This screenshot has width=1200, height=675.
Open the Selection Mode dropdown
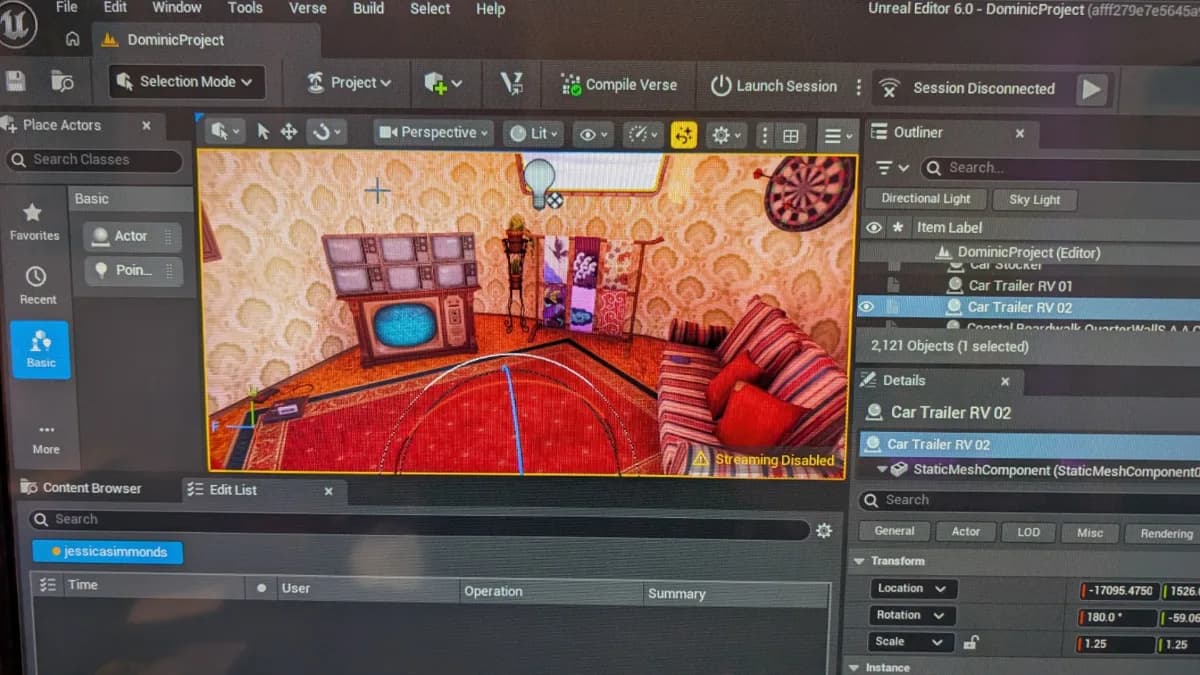tap(186, 82)
